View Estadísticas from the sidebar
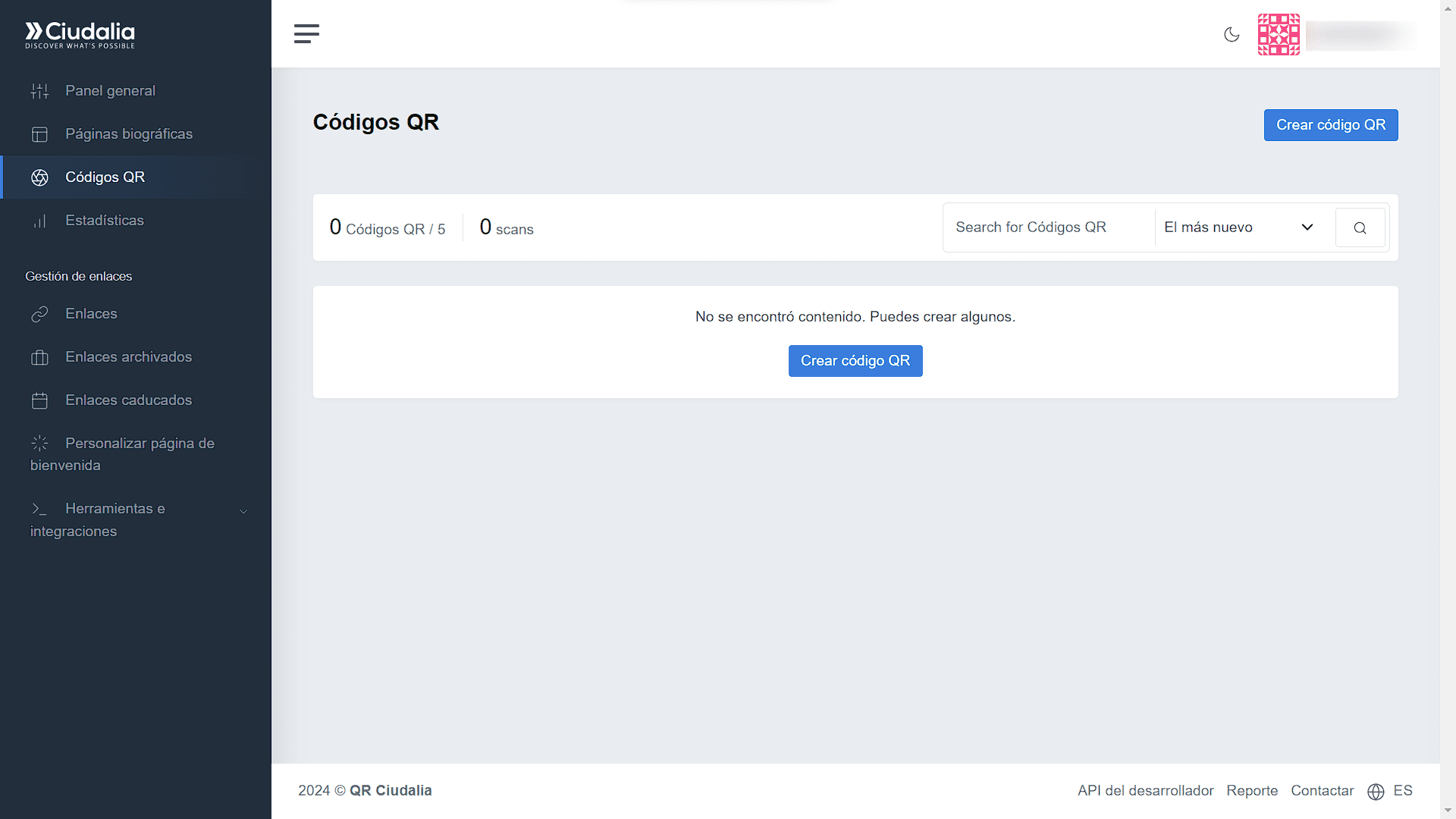The width and height of the screenshot is (1456, 819). tap(104, 220)
